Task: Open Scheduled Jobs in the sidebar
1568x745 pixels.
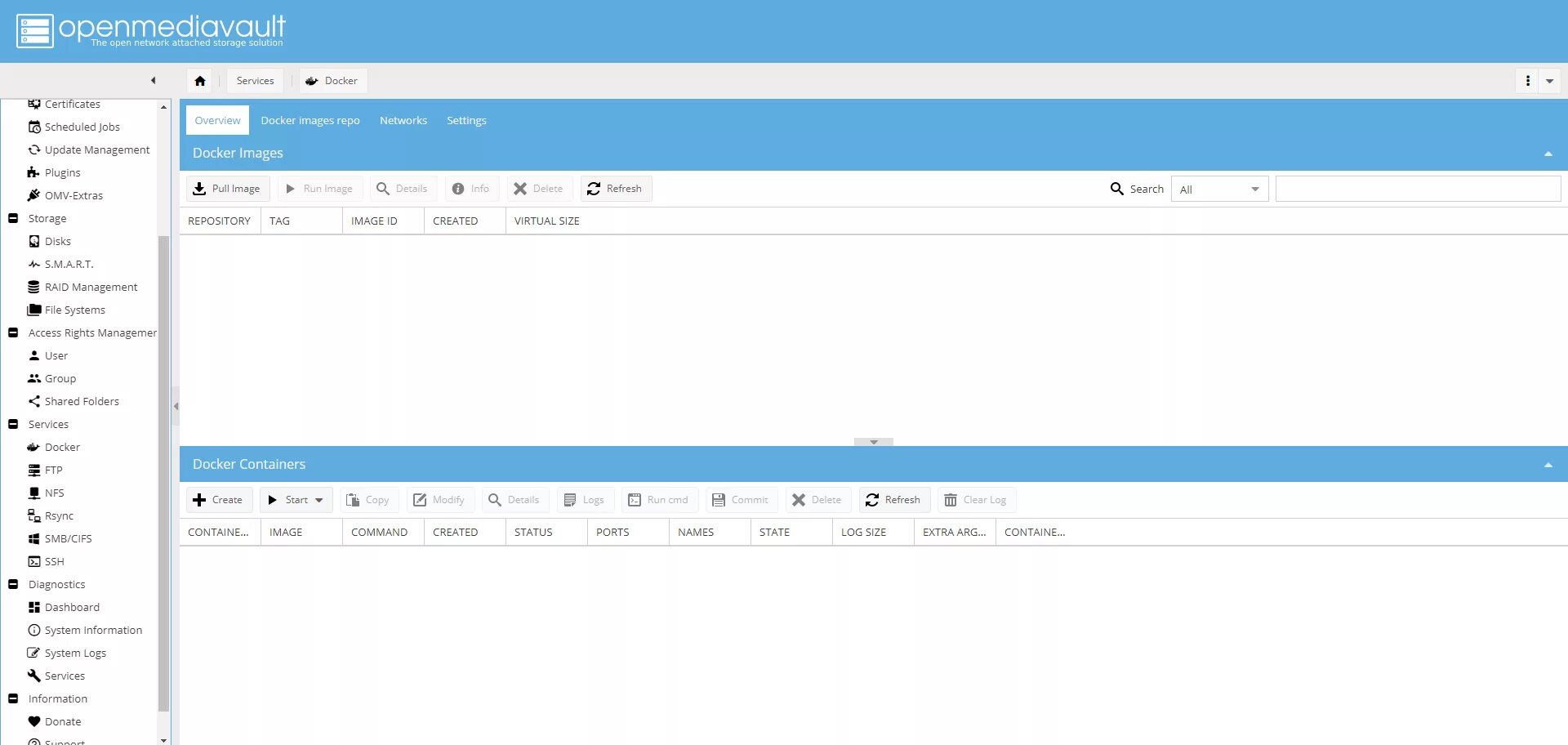Action: [82, 127]
